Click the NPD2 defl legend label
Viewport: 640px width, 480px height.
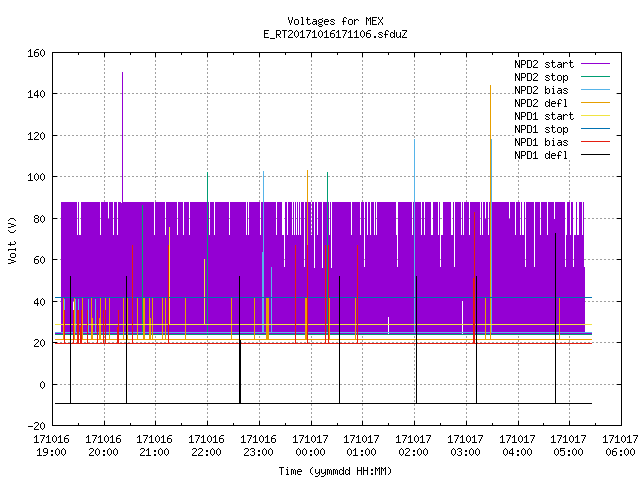541,103
